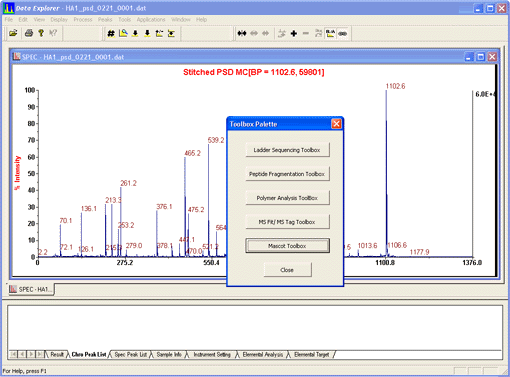Switch to the Chro Peak List tab
Image resolution: width=510 pixels, height=377 pixels.
(x=89, y=354)
